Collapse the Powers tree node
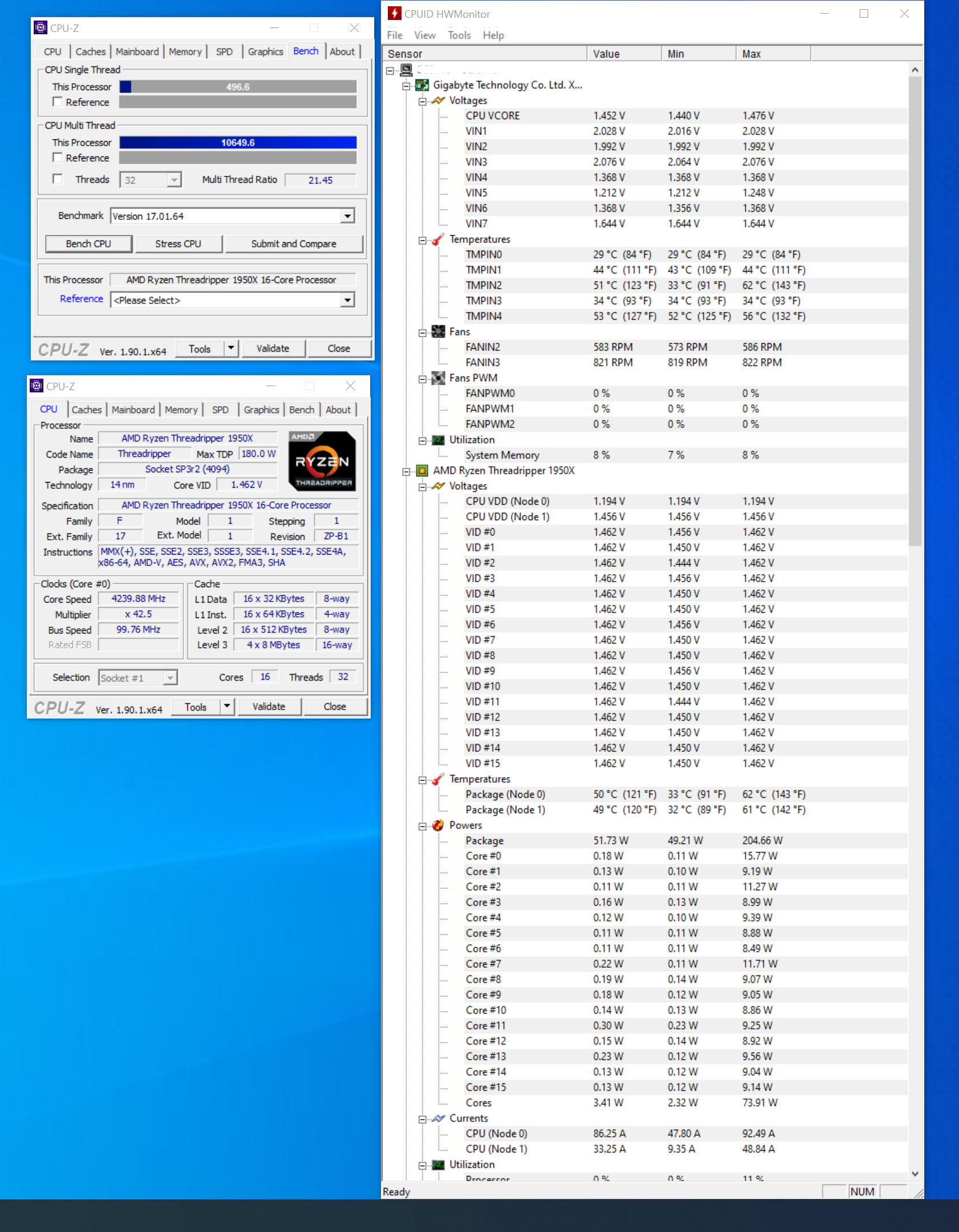 (x=422, y=826)
